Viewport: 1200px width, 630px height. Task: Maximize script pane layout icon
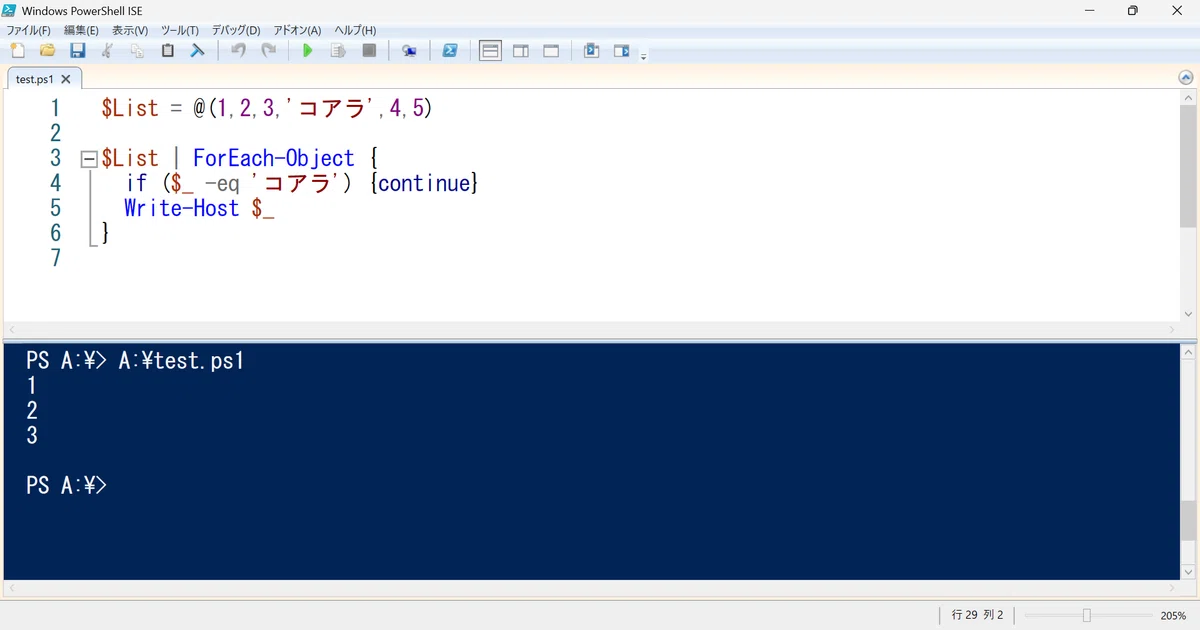tap(551, 51)
